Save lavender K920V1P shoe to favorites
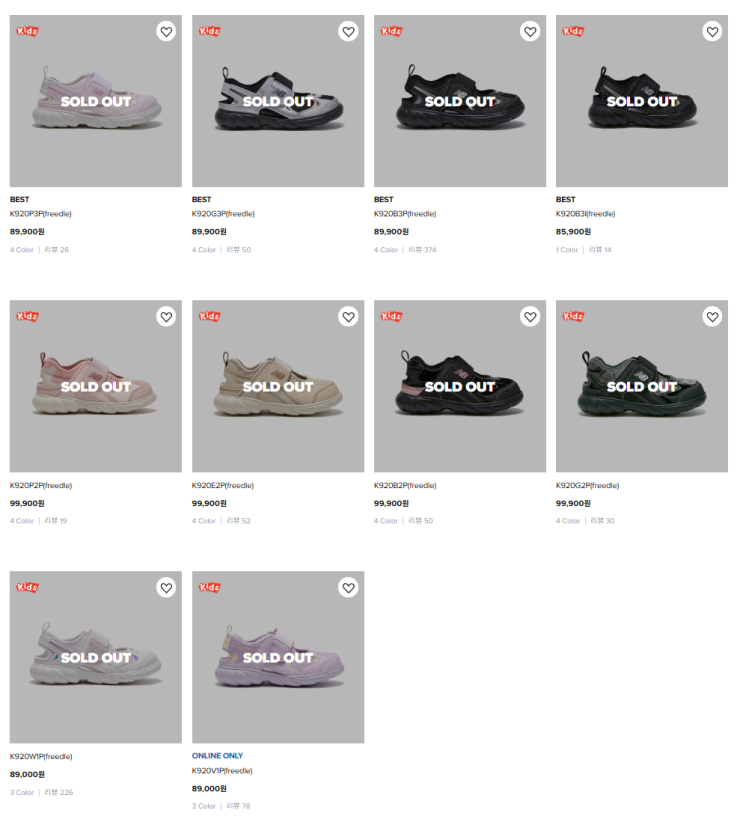 point(348,588)
